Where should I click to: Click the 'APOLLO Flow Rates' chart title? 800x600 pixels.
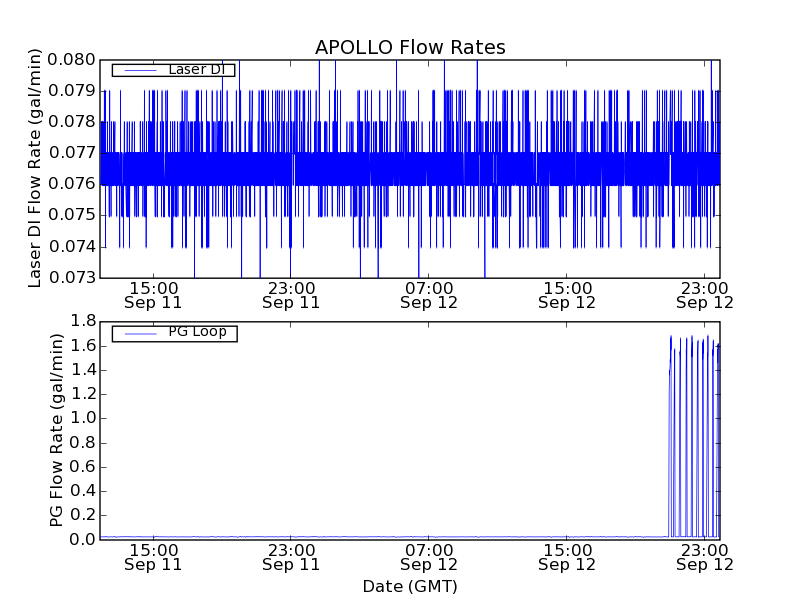(410, 48)
